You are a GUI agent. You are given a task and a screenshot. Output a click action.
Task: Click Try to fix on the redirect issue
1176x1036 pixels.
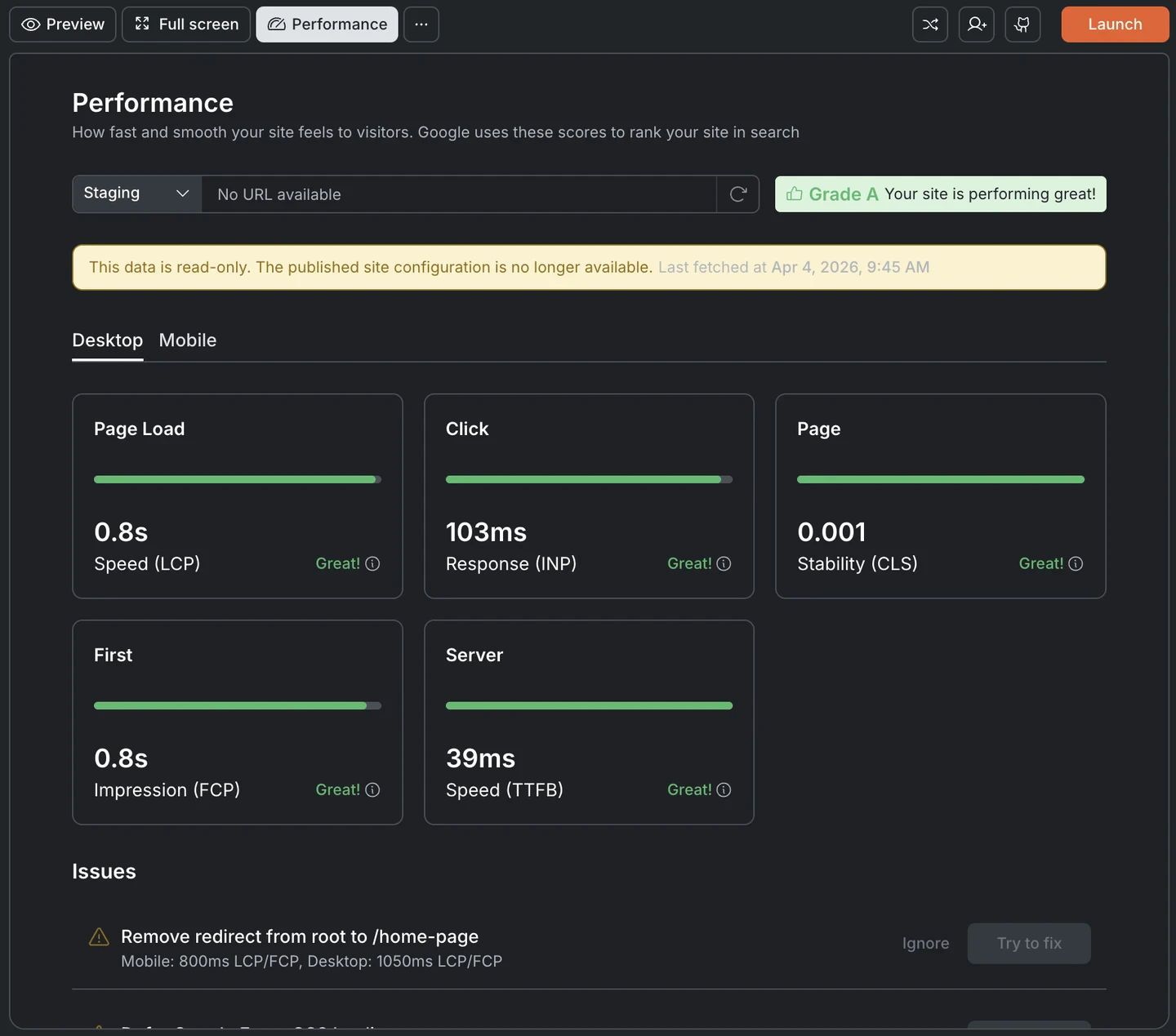pos(1028,943)
